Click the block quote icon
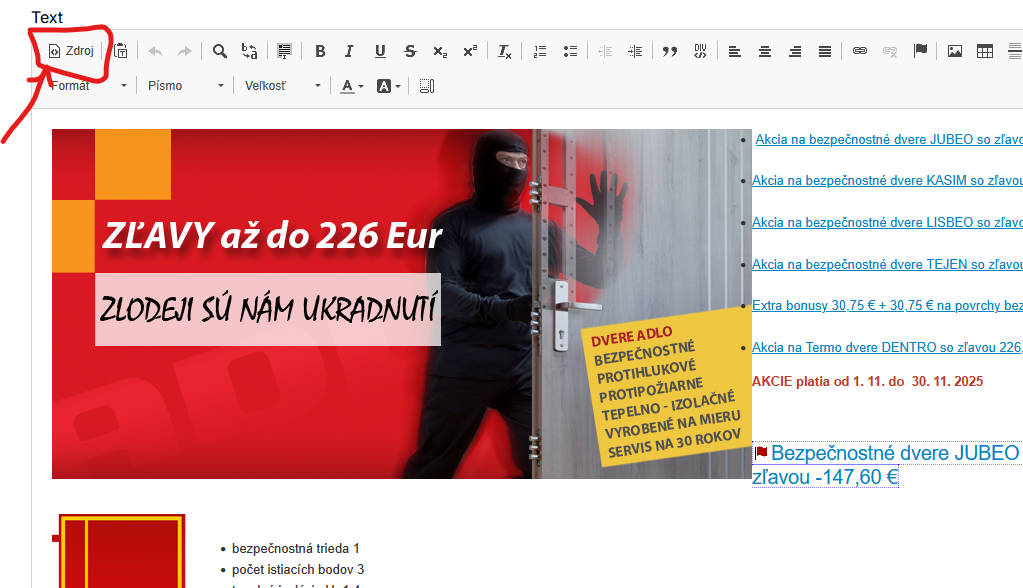The height and width of the screenshot is (588, 1023). pyautogui.click(x=670, y=51)
